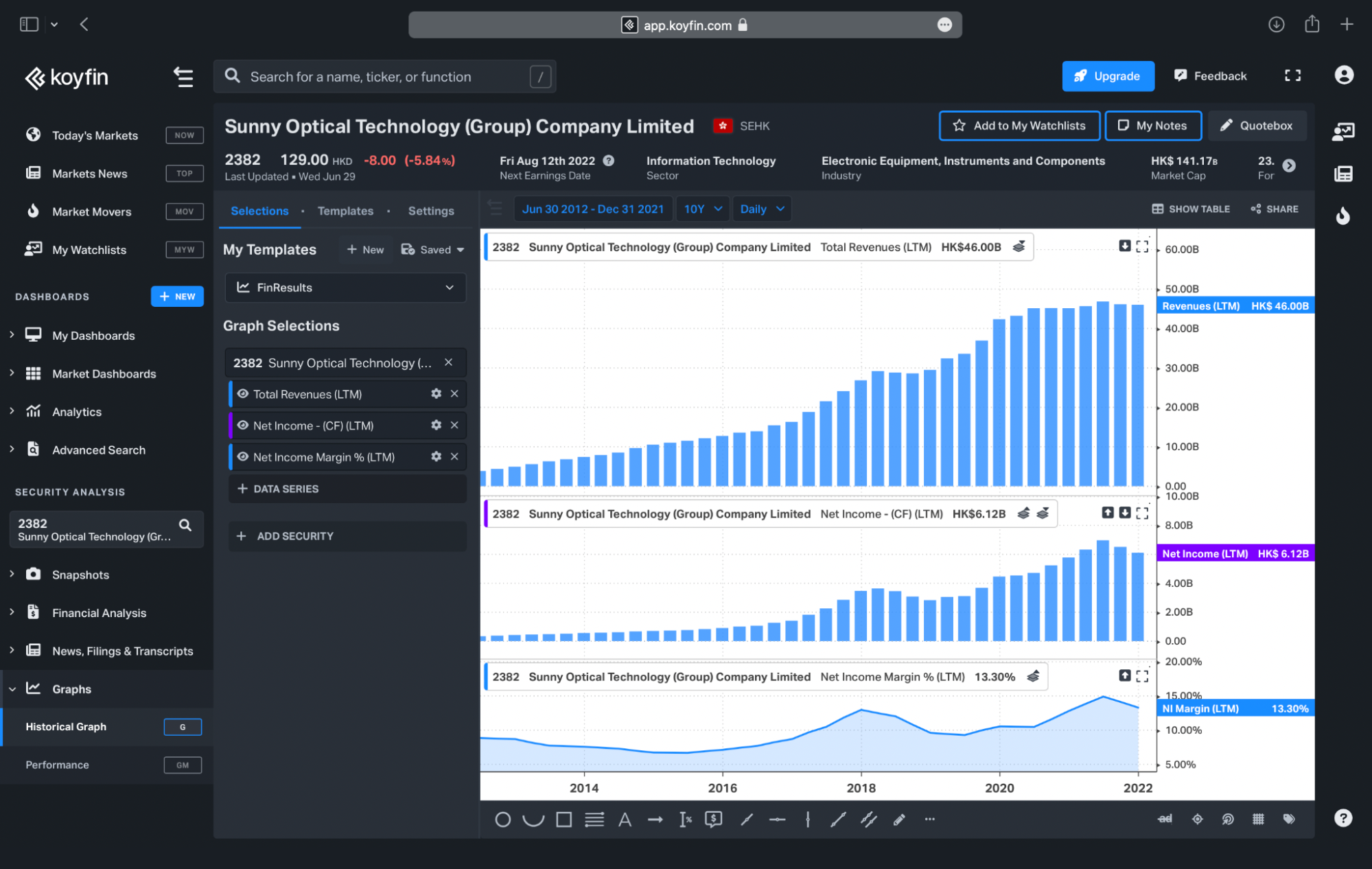Screen dimensions: 1372x869
Task: Open the news panel icon in right rail
Action: [1343, 174]
